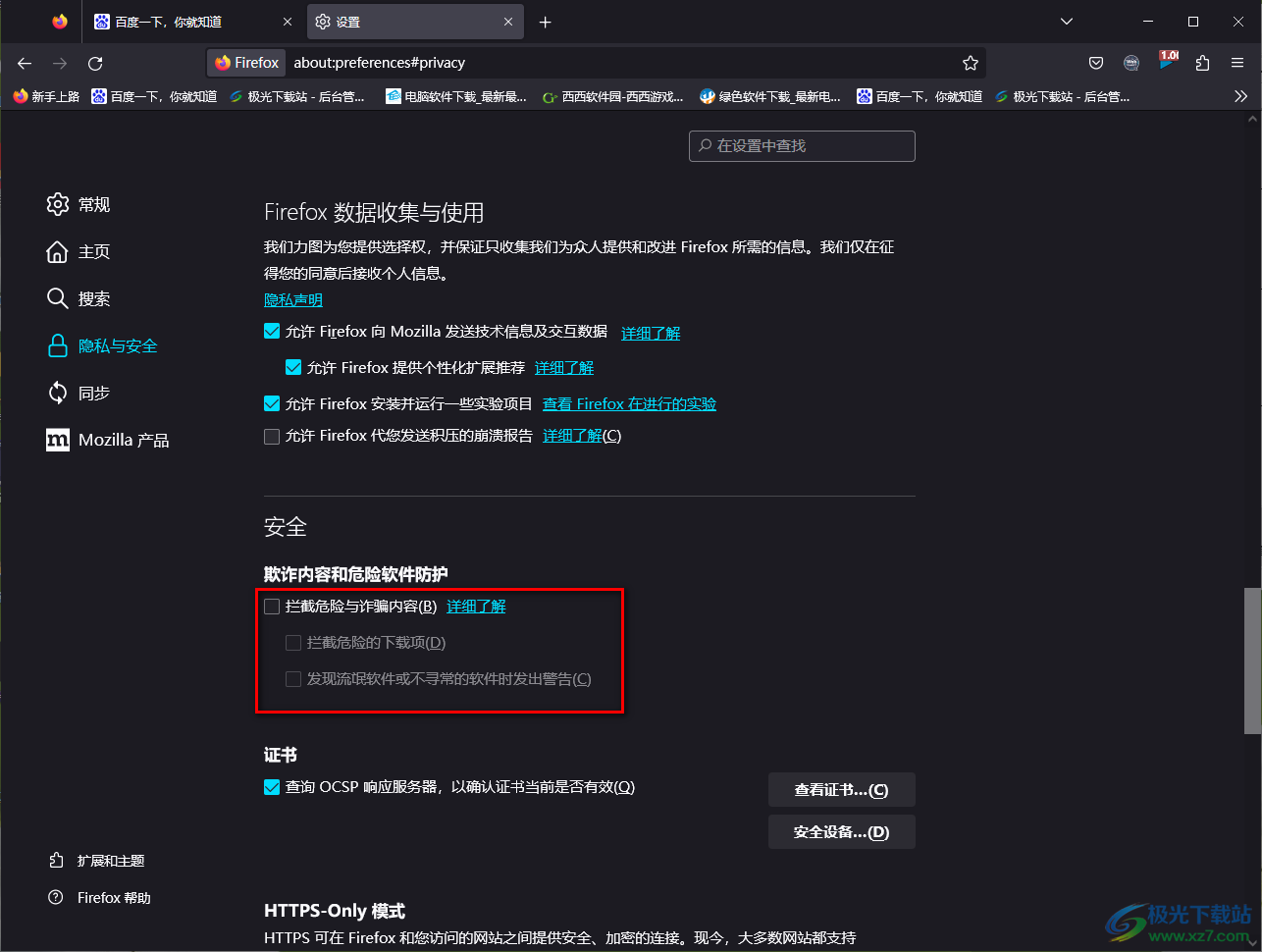Open 绿色软件下载_最新电 bookmark
This screenshot has width=1262, height=952.
770,96
